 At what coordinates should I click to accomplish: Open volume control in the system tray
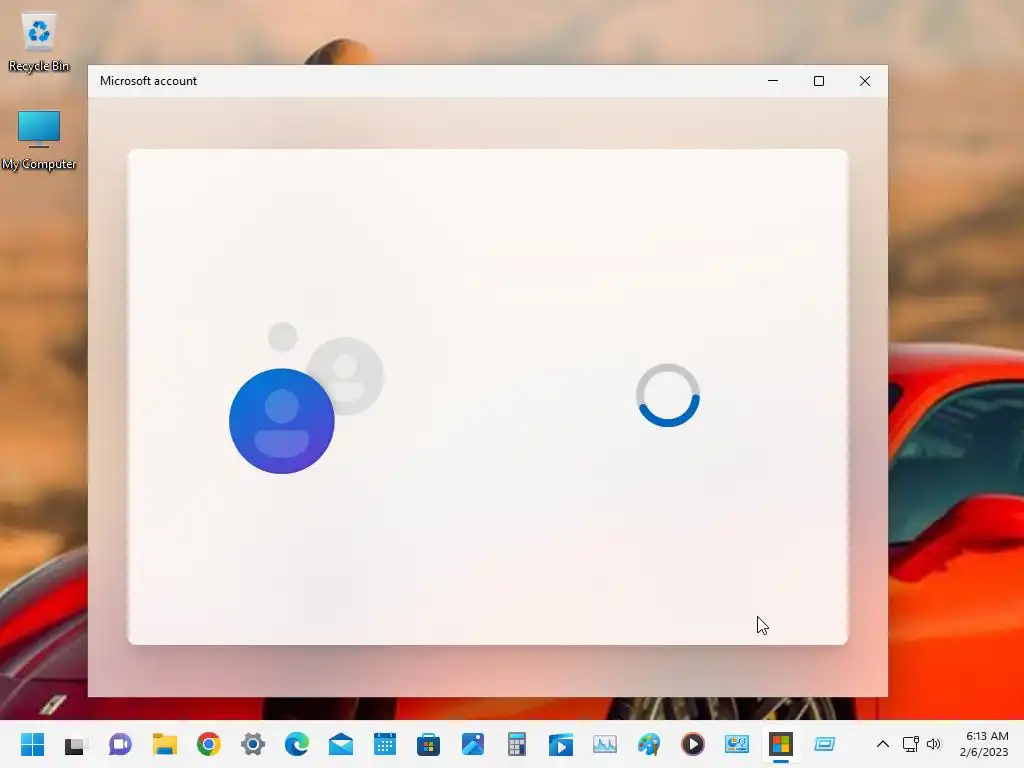[x=934, y=744]
